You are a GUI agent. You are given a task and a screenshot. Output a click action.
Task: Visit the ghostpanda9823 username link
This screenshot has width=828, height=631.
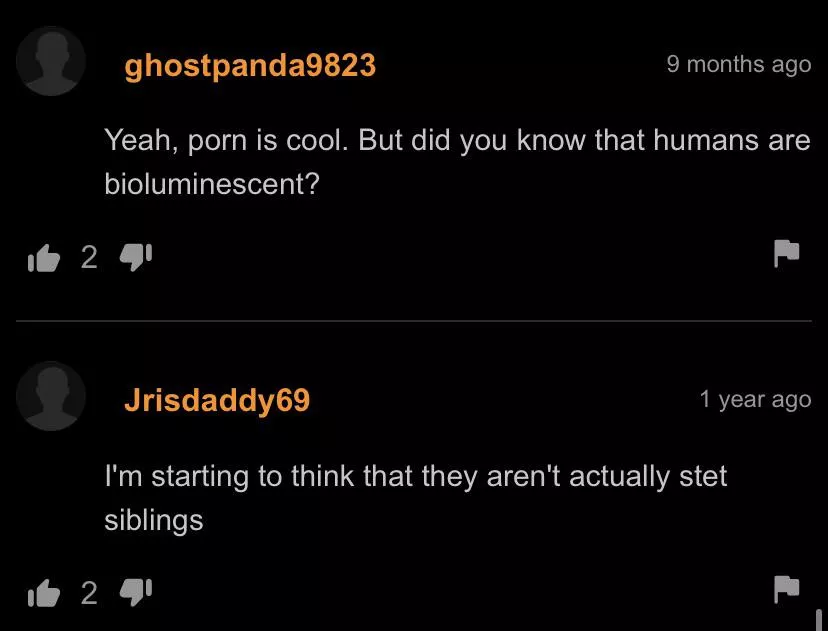tap(250, 67)
